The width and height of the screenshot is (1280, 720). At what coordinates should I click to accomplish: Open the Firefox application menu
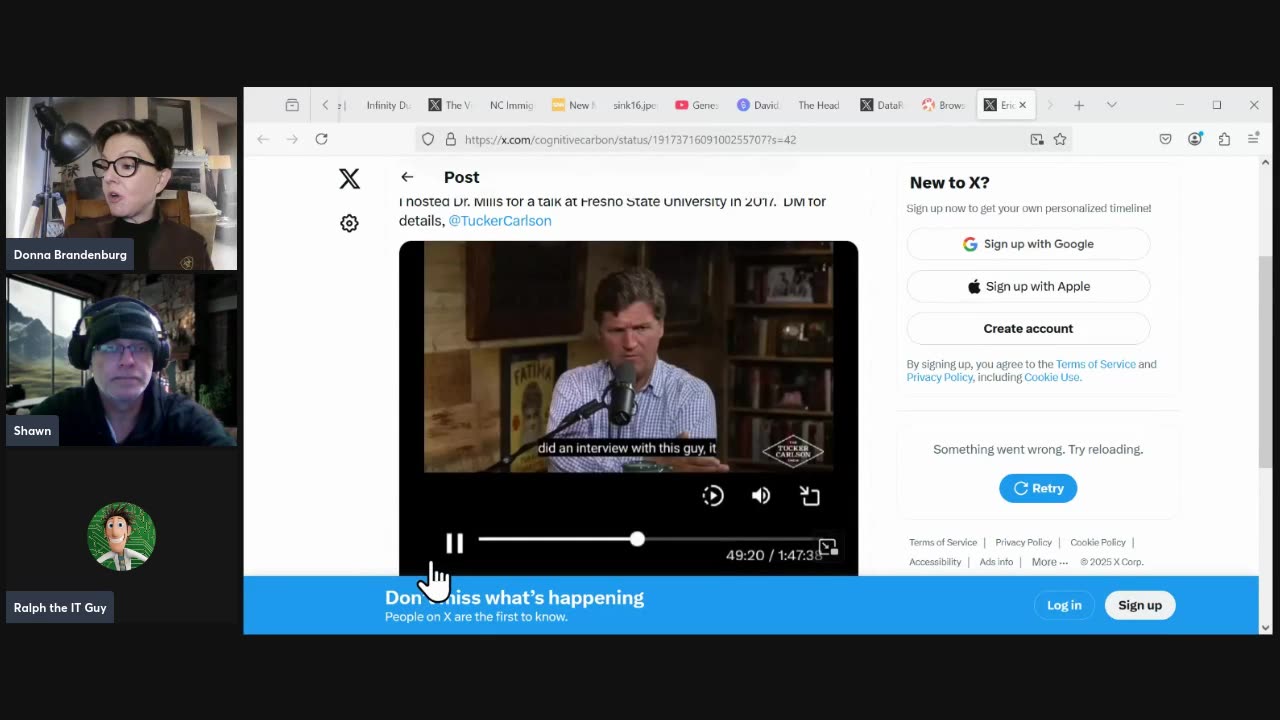(1253, 139)
